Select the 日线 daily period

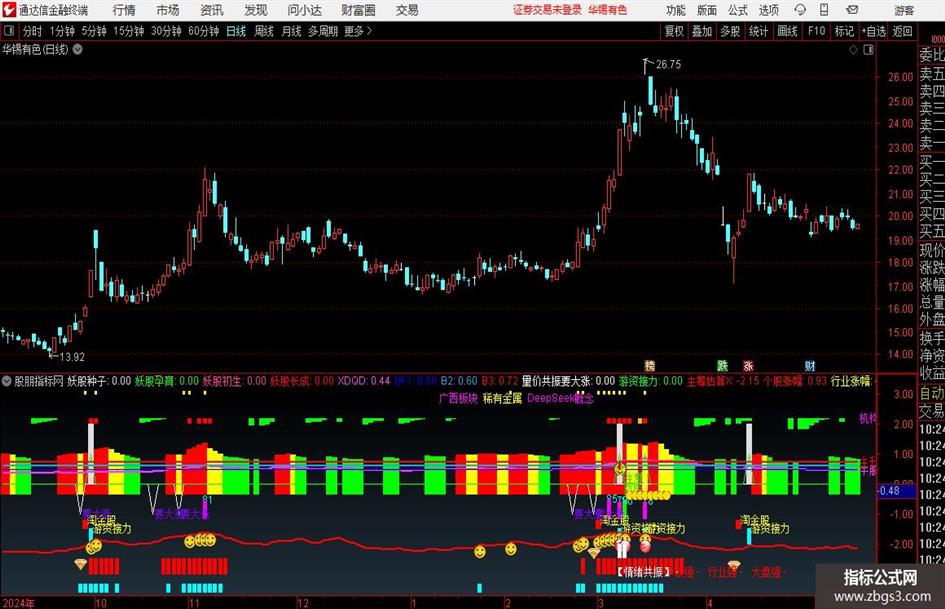[236, 31]
